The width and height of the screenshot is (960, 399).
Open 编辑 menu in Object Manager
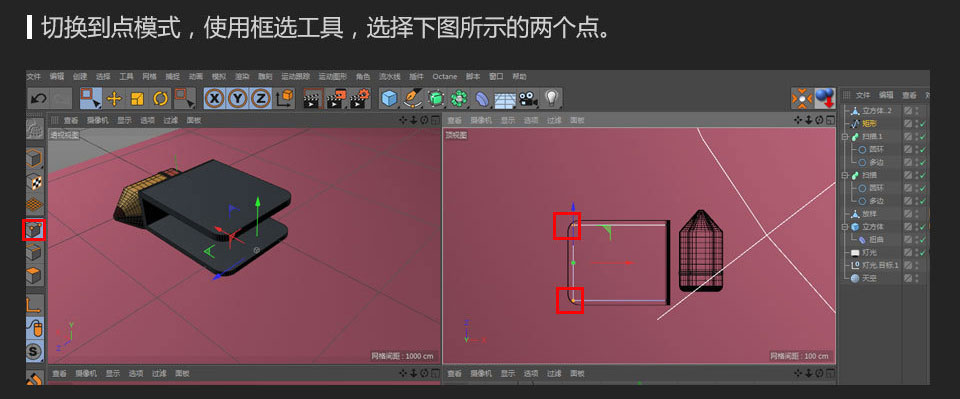886,95
